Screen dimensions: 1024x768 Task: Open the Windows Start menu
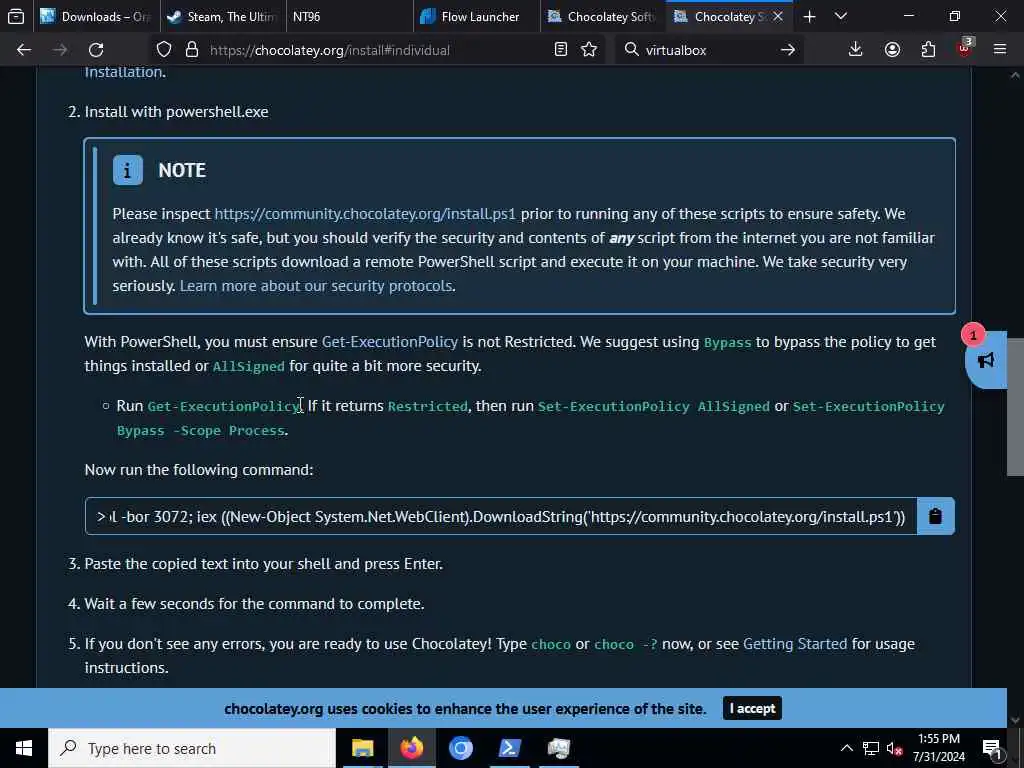(24, 748)
